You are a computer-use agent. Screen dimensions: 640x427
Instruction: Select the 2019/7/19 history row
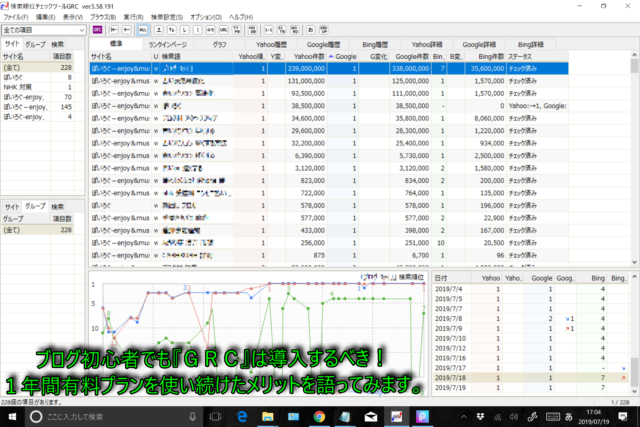tap(530, 388)
